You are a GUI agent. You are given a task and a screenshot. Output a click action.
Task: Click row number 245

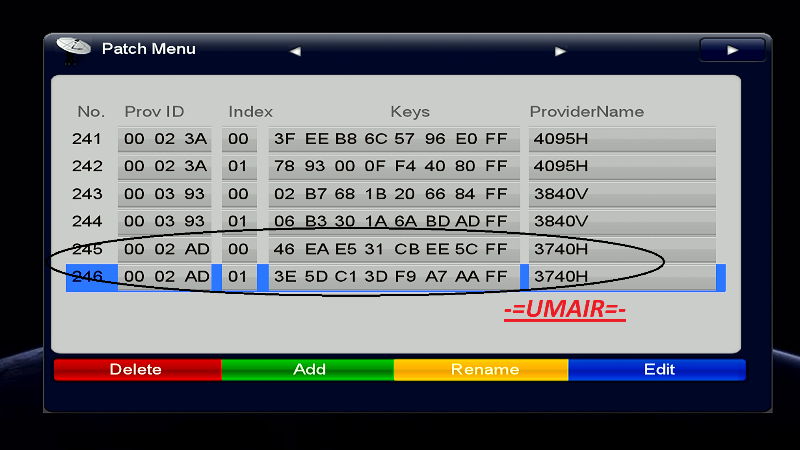pyautogui.click(x=87, y=249)
